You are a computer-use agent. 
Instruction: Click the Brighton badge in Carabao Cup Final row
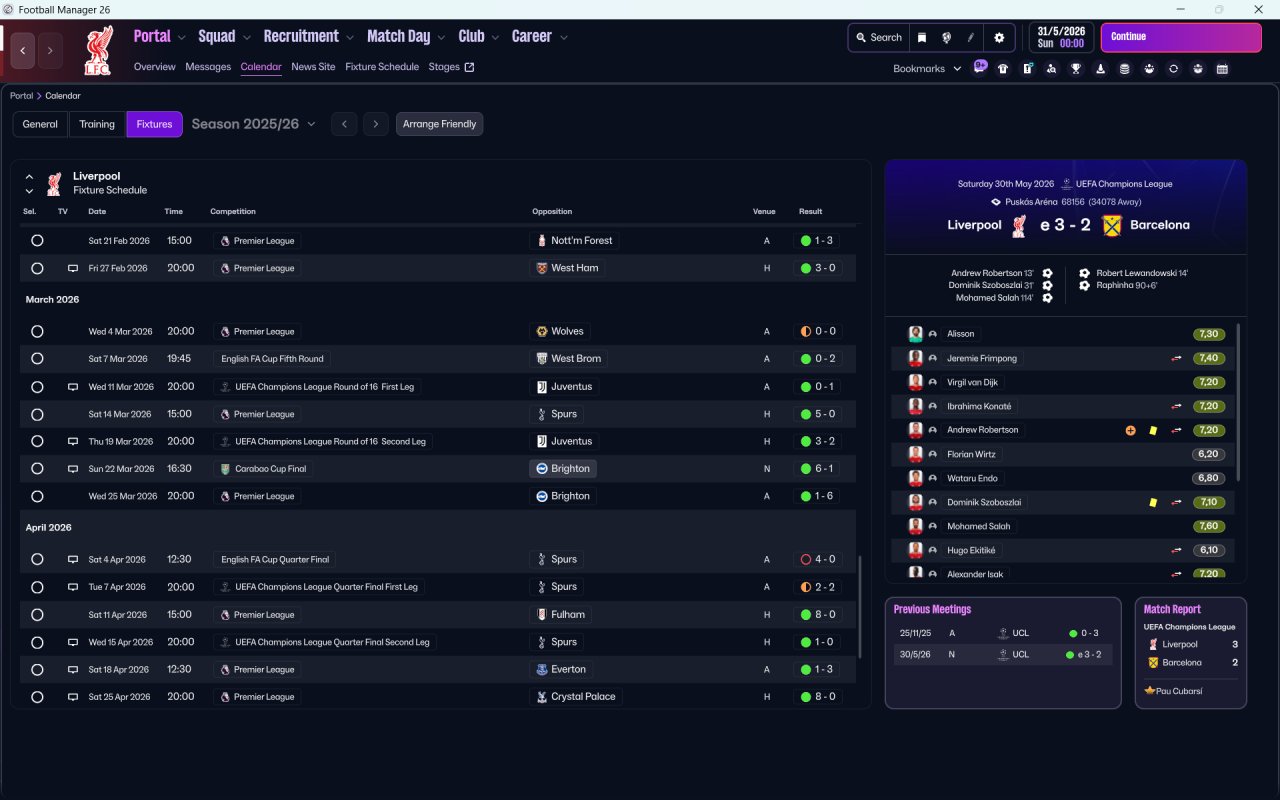[542, 468]
